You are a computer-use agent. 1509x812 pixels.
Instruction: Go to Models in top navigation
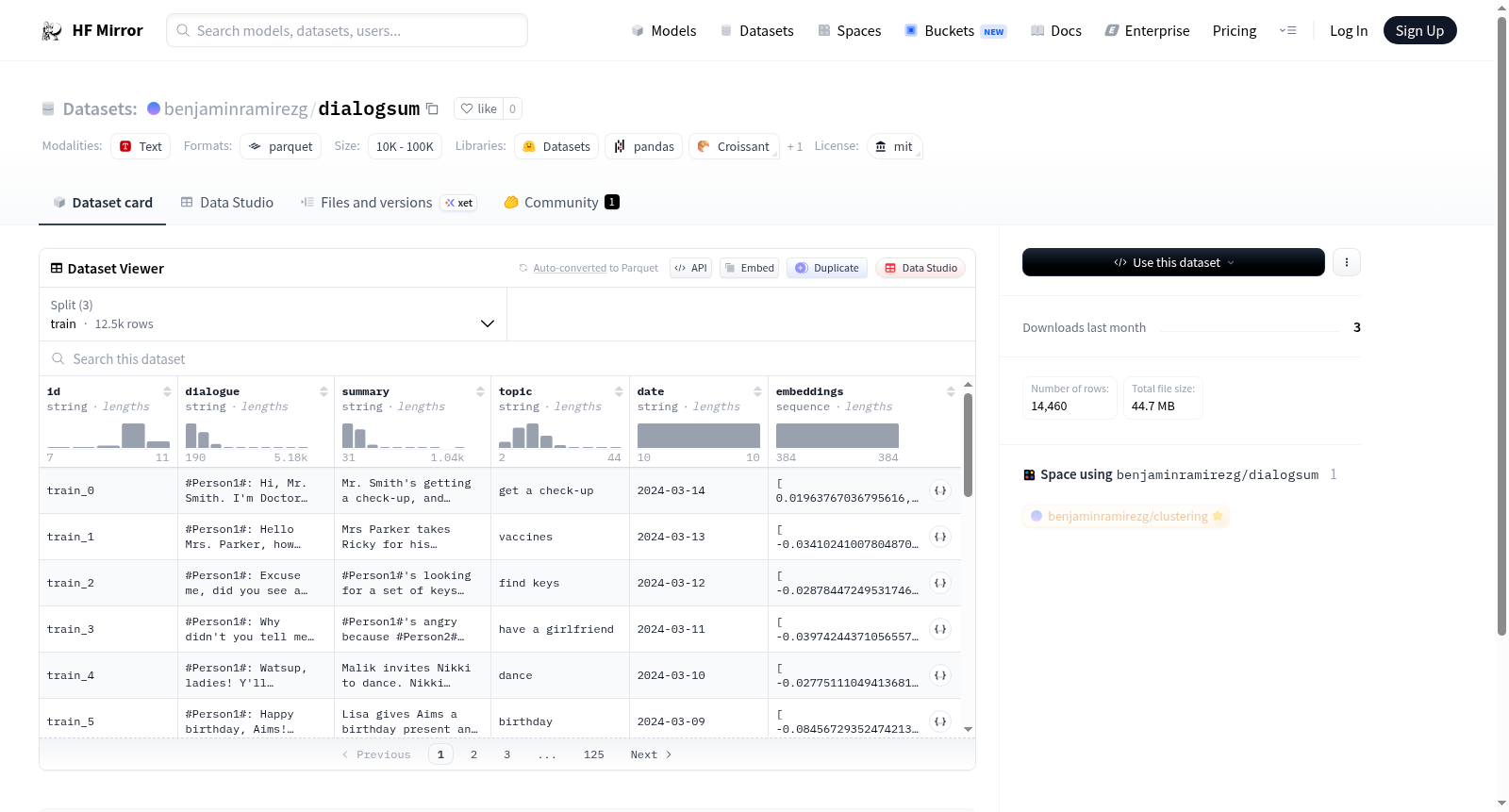click(x=664, y=30)
